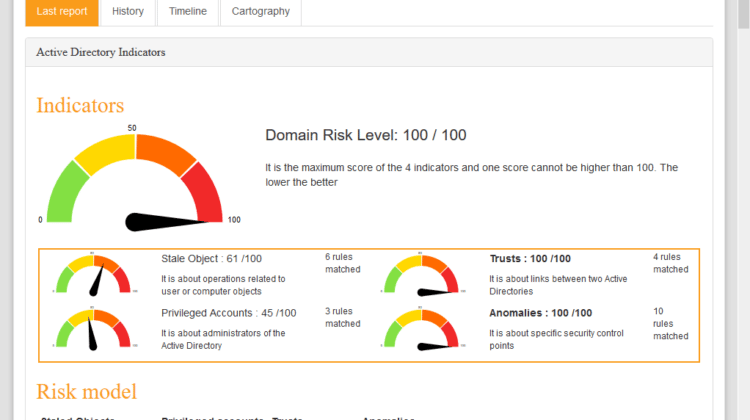
Task: Click the Privileged Accounts gauge
Action: pos(94,329)
